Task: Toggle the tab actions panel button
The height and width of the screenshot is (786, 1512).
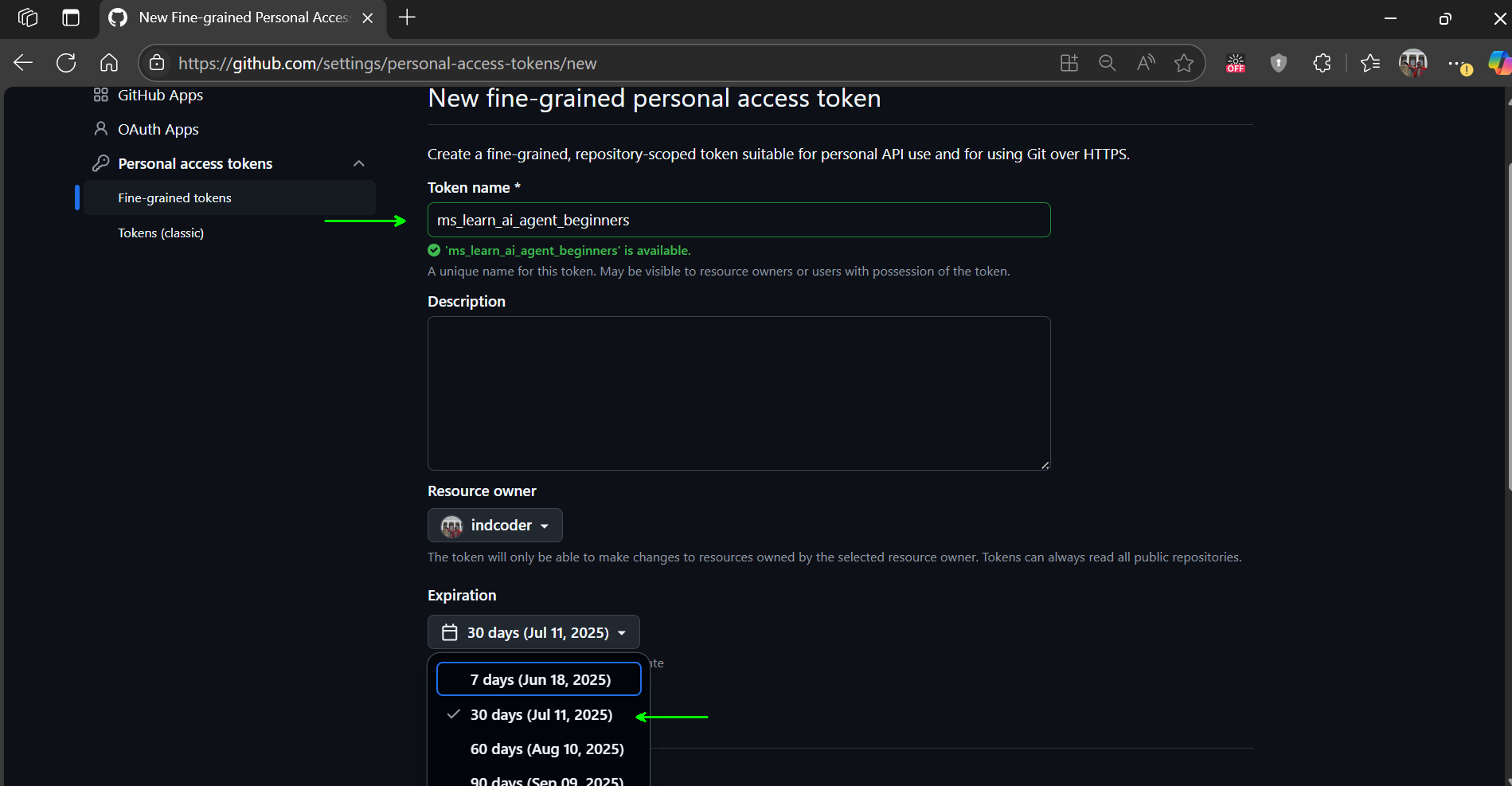Action: click(71, 18)
